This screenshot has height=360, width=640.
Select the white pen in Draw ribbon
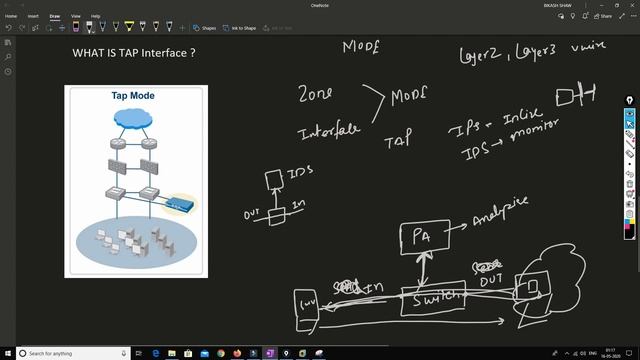89,27
